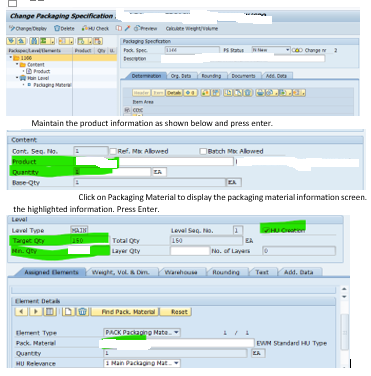Open the Weight, Vol. & Dim. tab
371x376 pixels.
[121, 272]
